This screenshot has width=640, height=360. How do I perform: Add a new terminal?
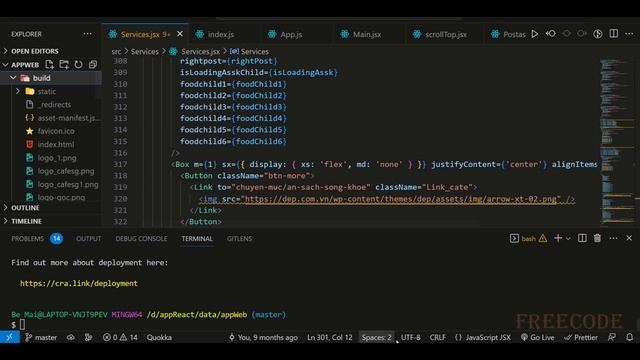point(558,238)
